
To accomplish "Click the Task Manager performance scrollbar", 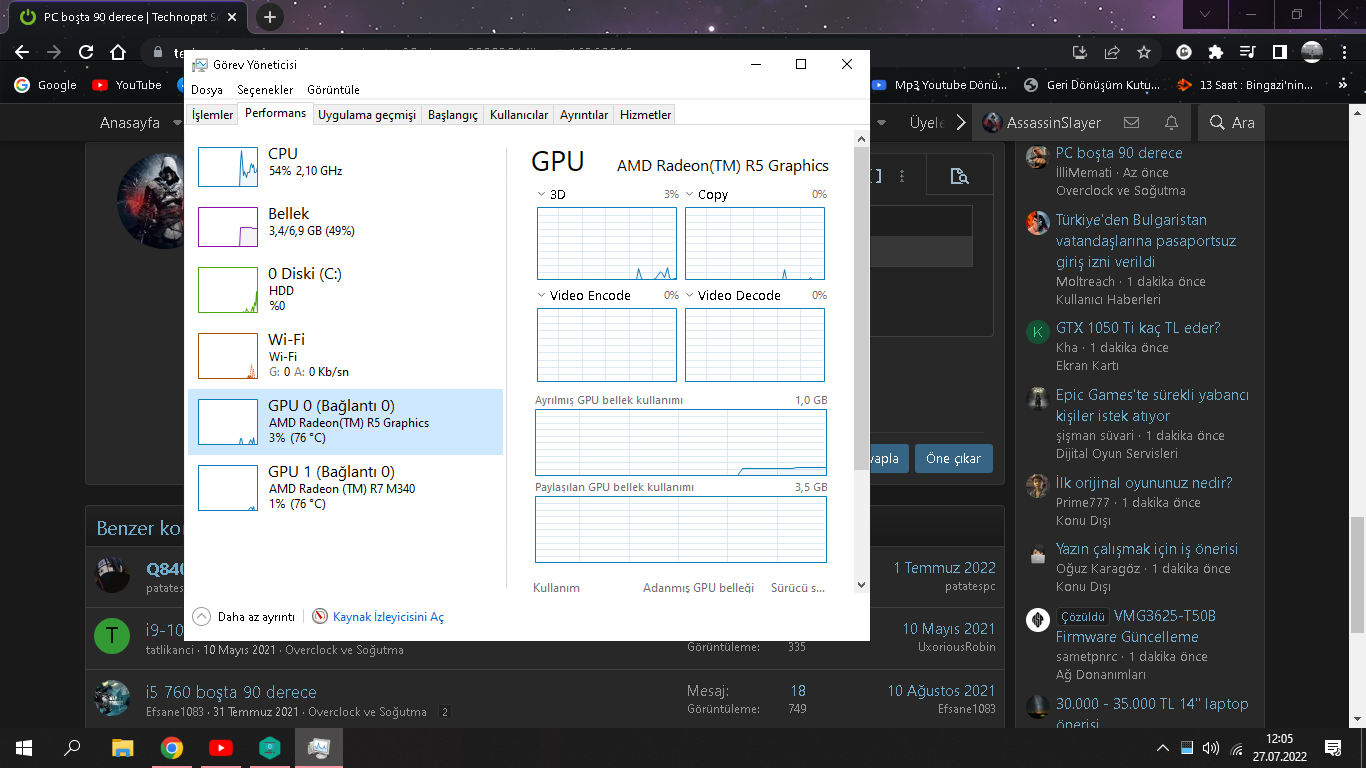I will 861,307.
